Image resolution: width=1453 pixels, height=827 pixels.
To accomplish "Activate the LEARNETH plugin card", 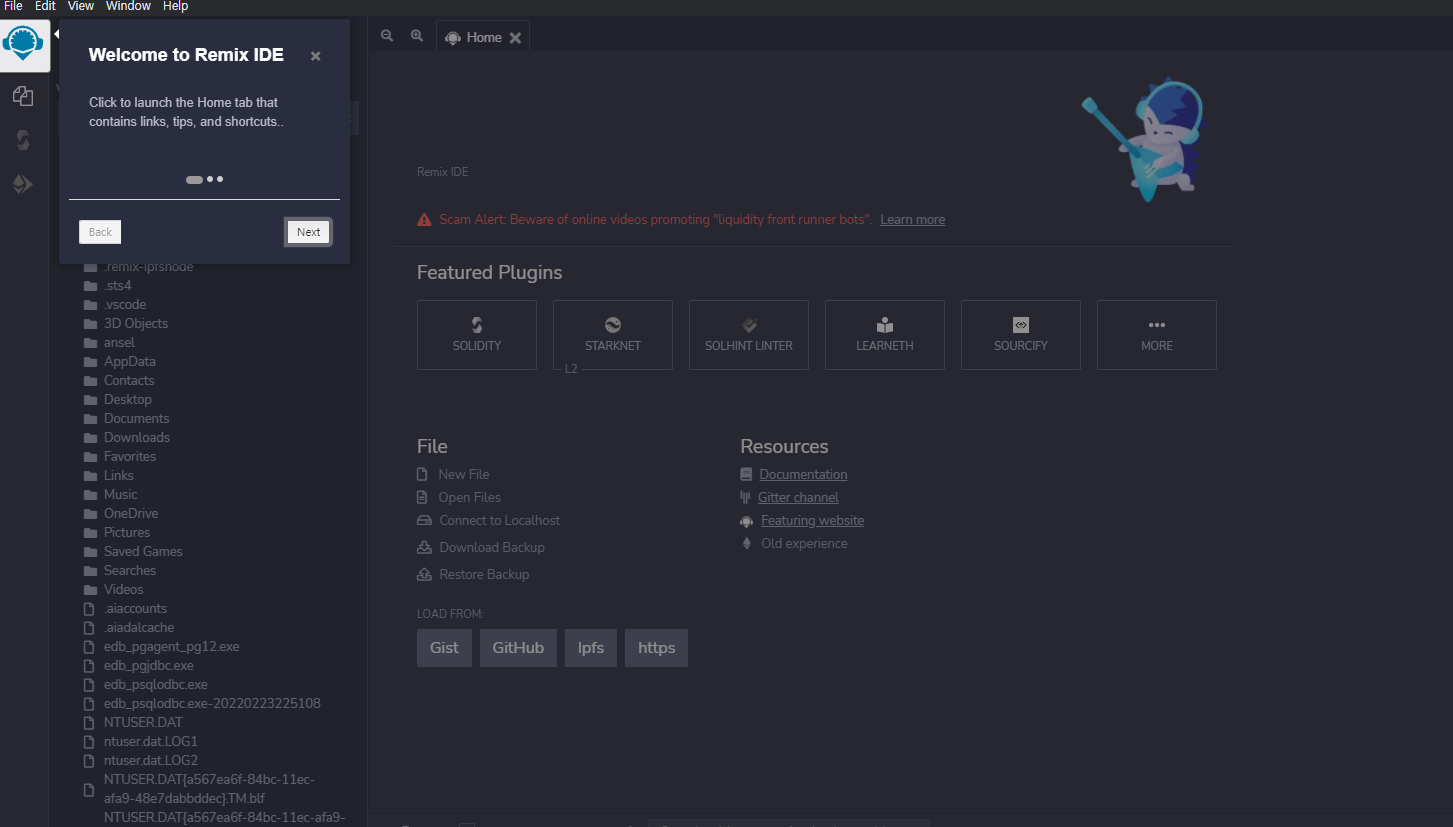I will point(885,335).
